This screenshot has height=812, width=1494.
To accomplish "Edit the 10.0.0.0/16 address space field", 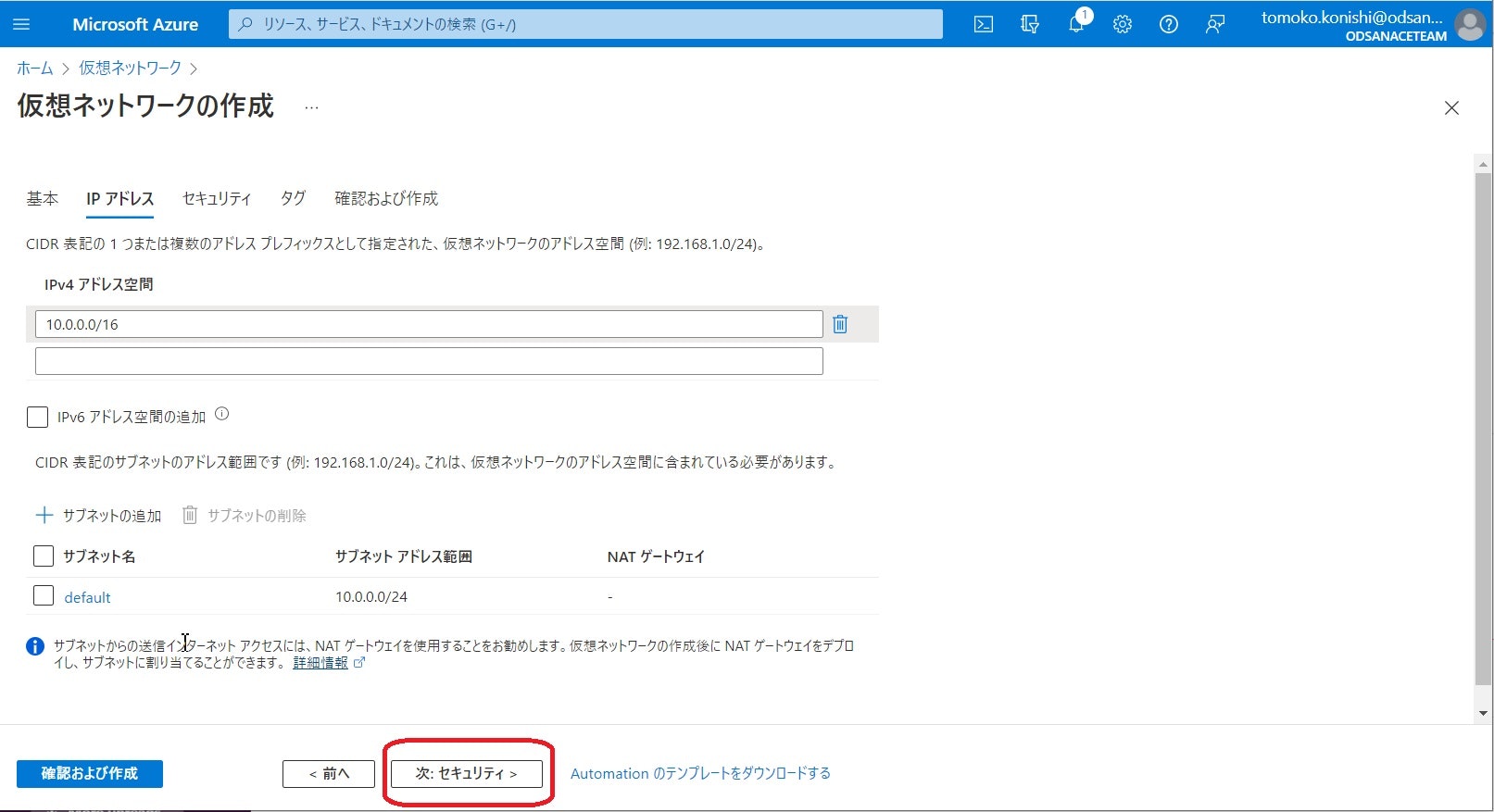I will tap(429, 324).
